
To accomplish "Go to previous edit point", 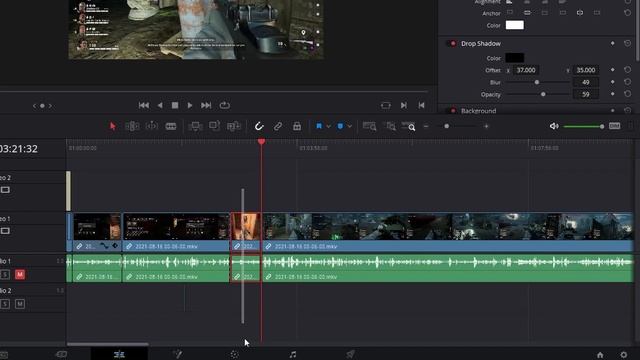I will pyautogui.click(x=421, y=105).
